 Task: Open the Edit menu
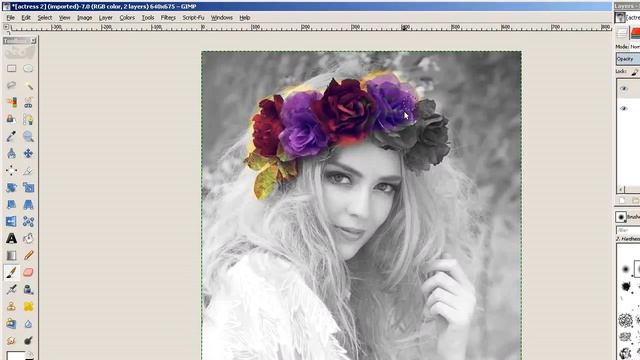tap(26, 18)
